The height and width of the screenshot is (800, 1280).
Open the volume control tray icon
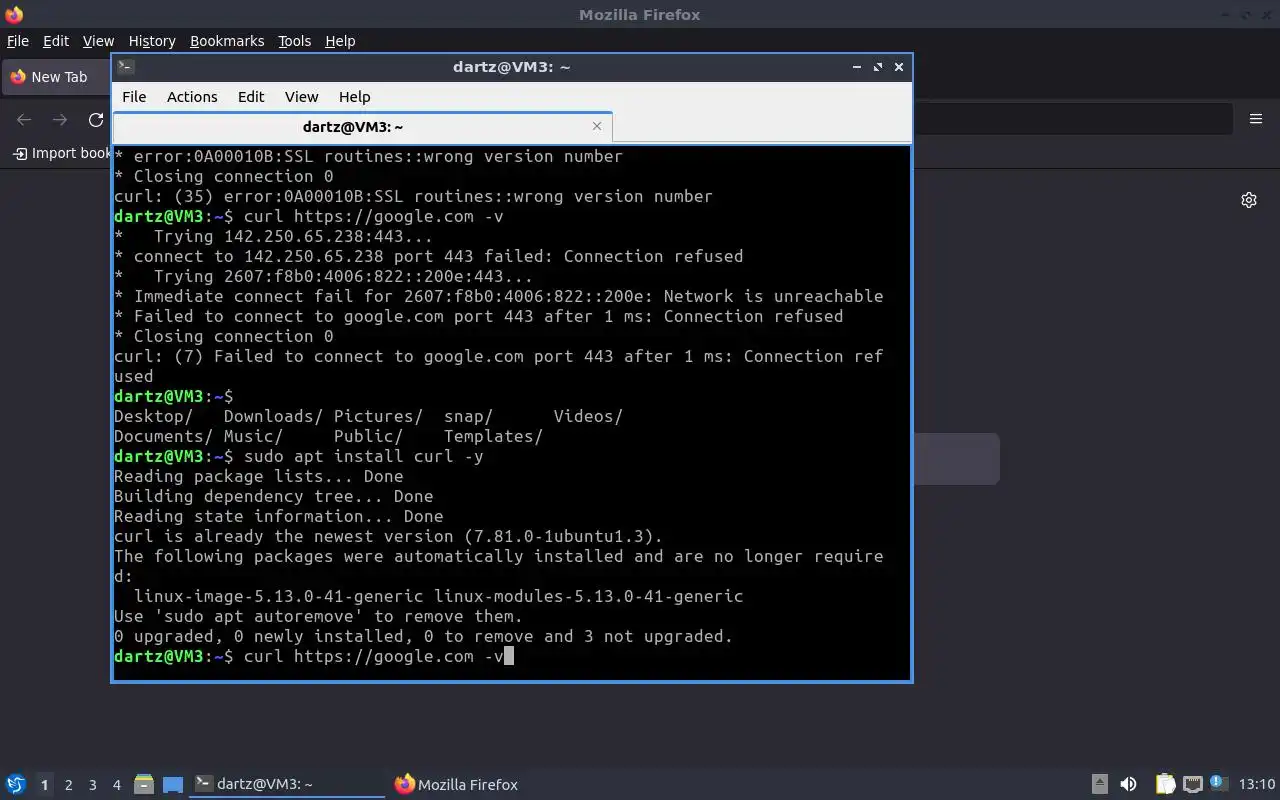1128,784
